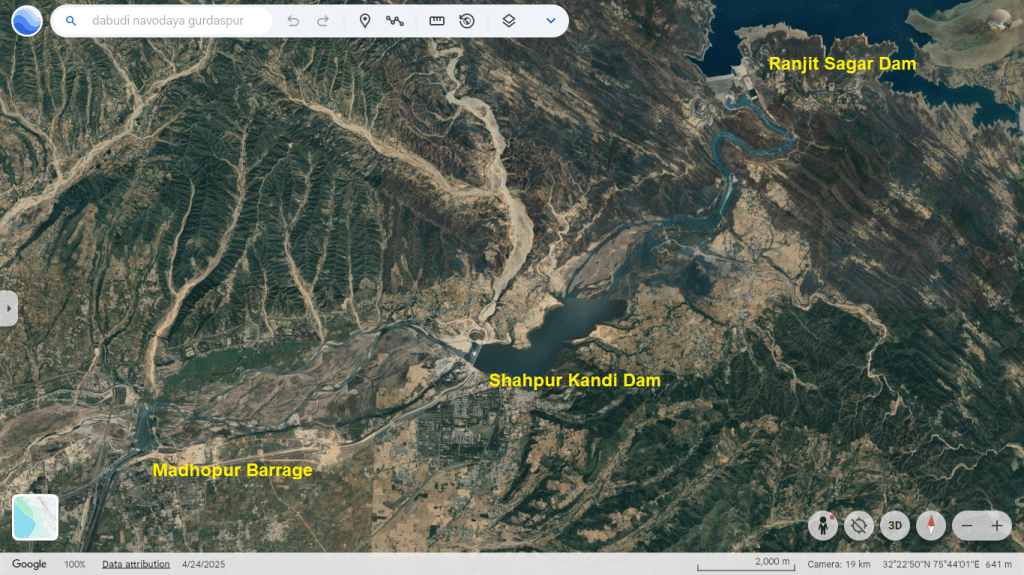Image resolution: width=1024 pixels, height=575 pixels.
Task: Show historical imagery with the clock icon
Action: [467, 21]
